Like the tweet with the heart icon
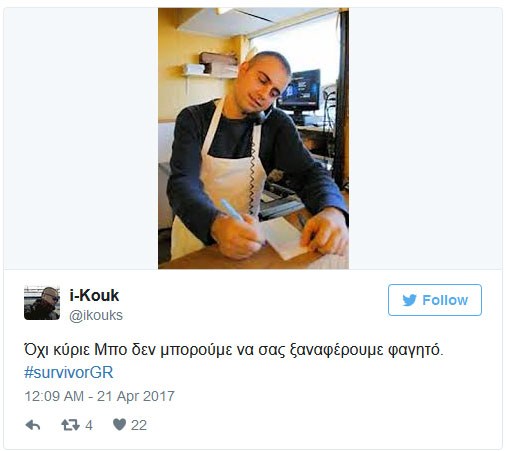 [x=119, y=425]
